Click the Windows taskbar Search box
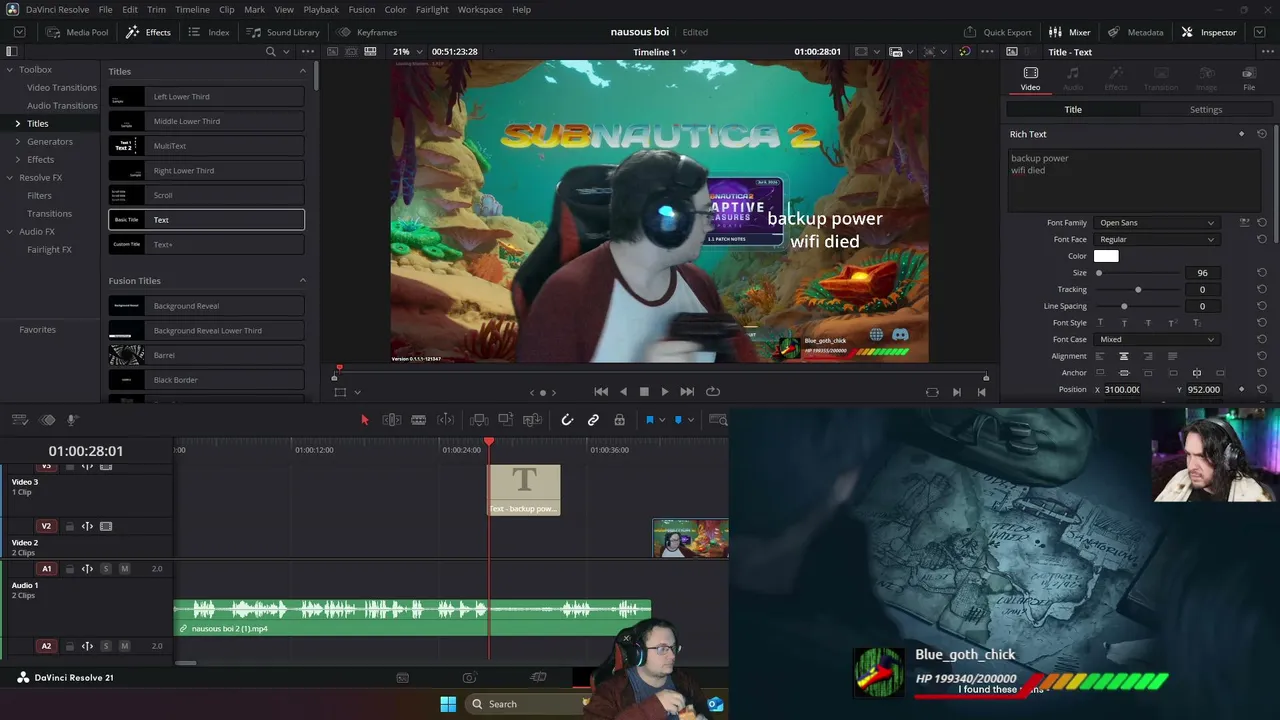Image resolution: width=1280 pixels, height=720 pixels. 525,704
